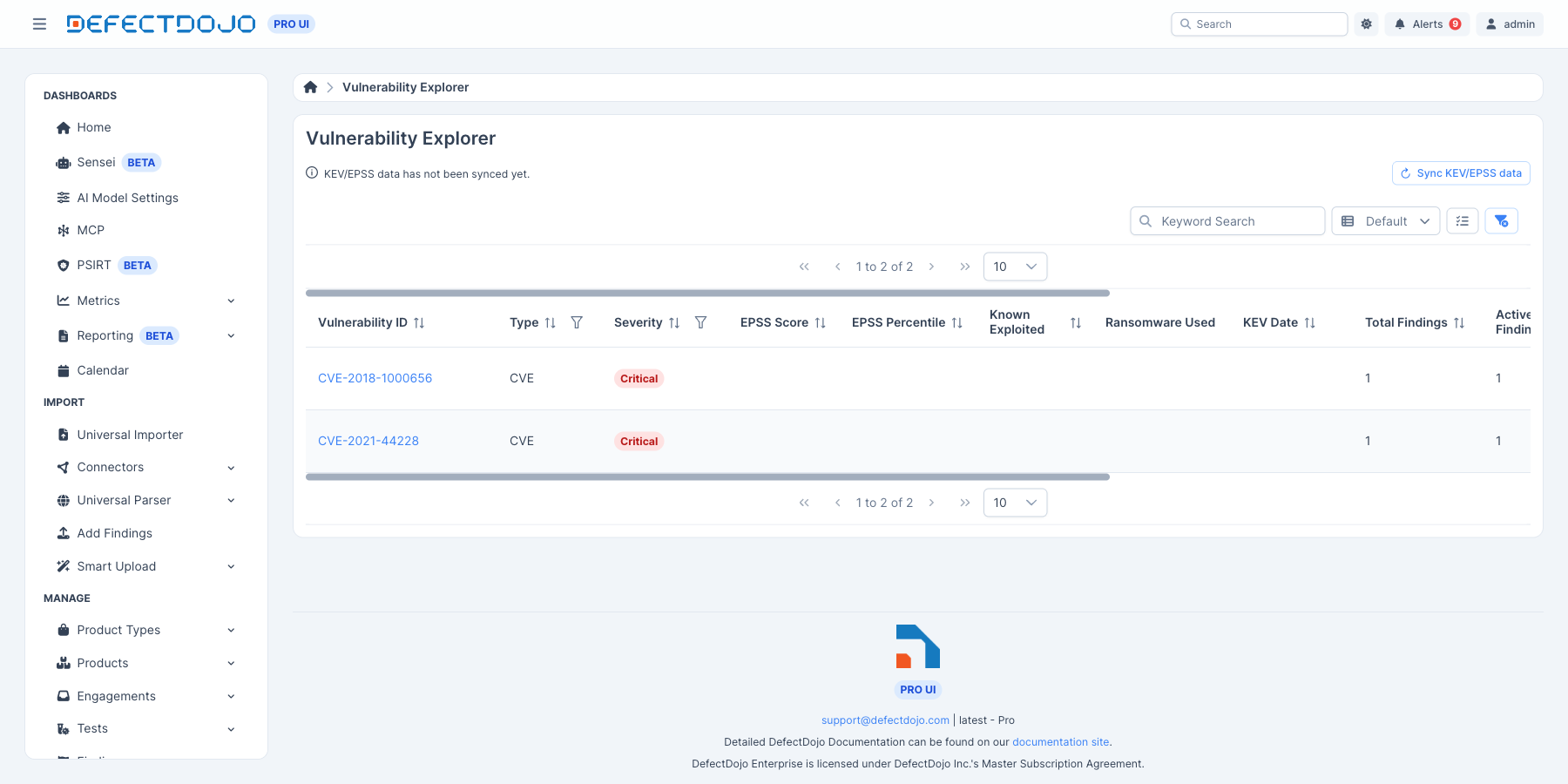This screenshot has height=784, width=1568.
Task: Toggle the hamburger sidebar menu
Action: 39,24
